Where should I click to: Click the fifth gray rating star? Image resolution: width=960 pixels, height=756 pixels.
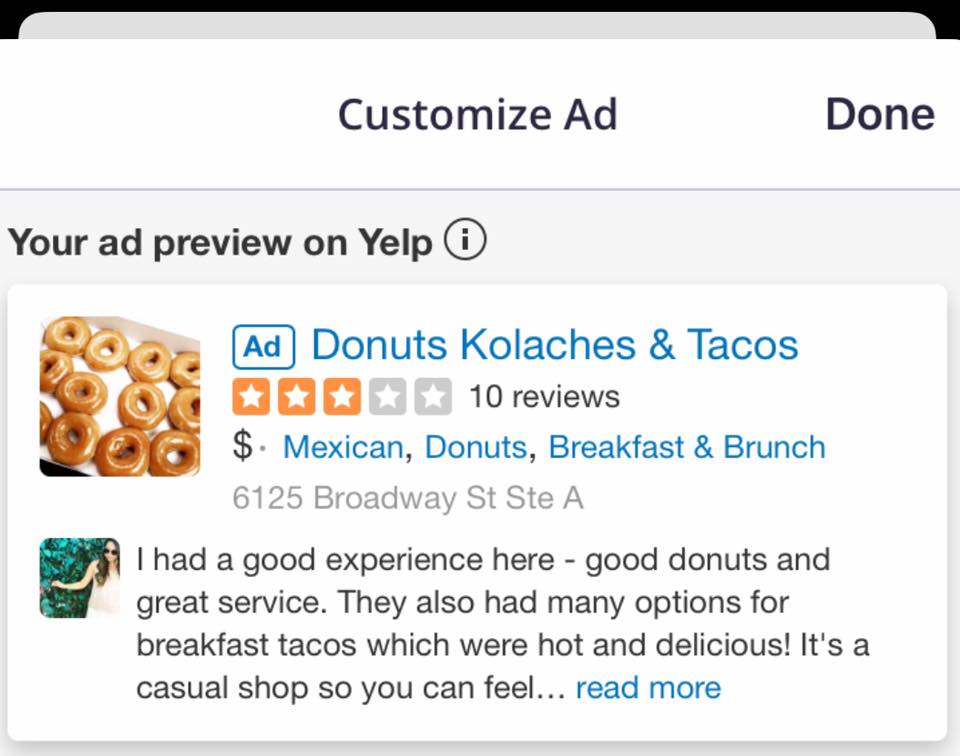[433, 397]
